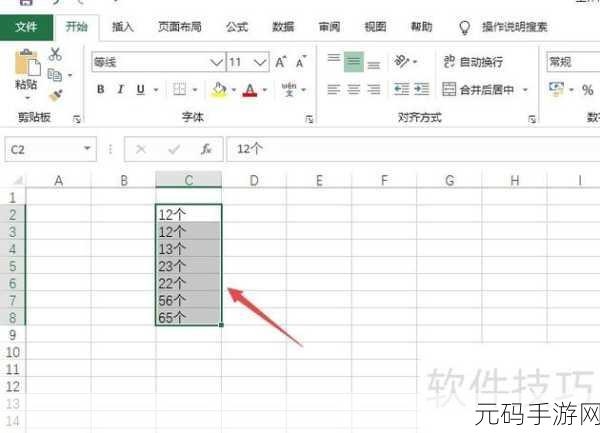
Task: Click the confirm checkmark in formula bar
Action: point(174,149)
